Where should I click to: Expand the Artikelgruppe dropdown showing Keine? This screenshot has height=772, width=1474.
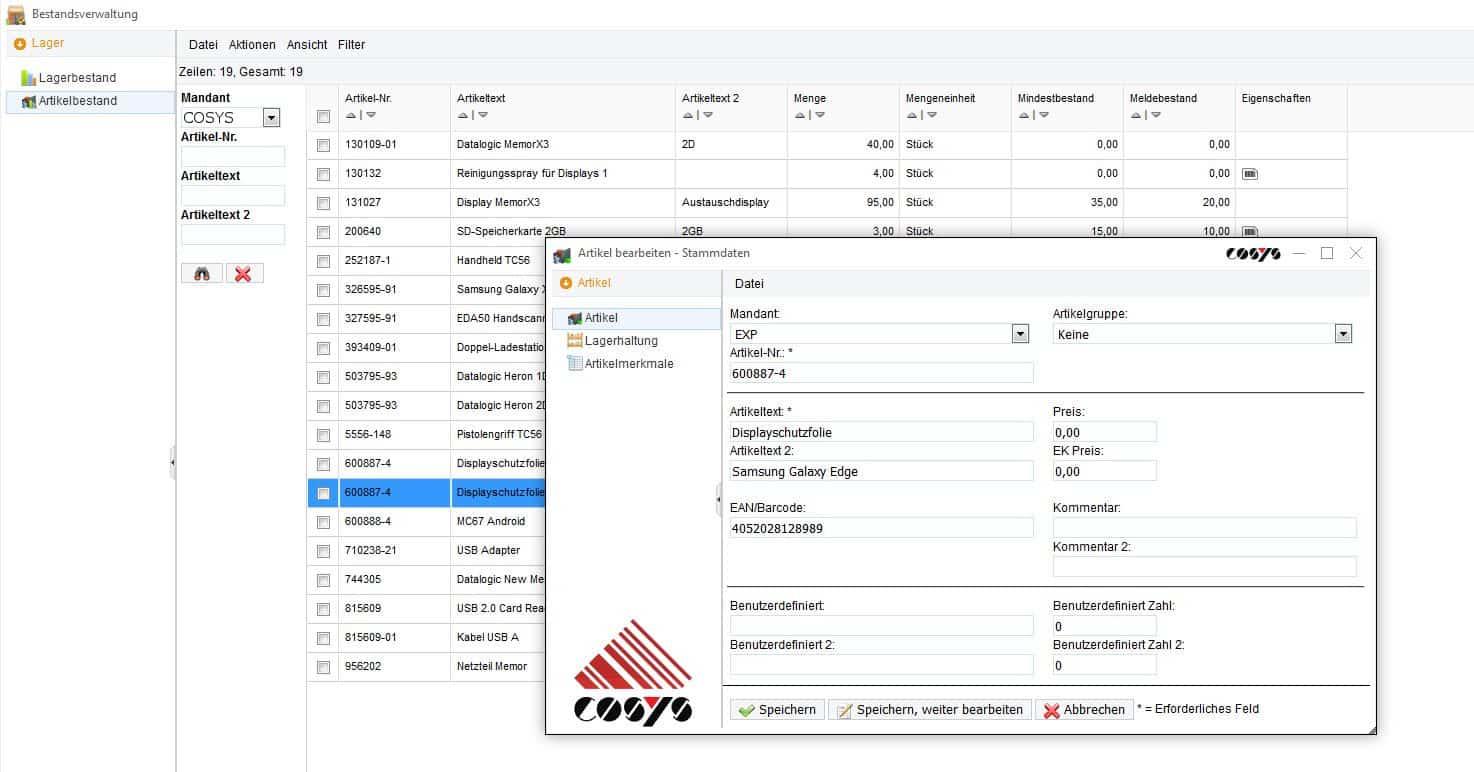point(1343,334)
